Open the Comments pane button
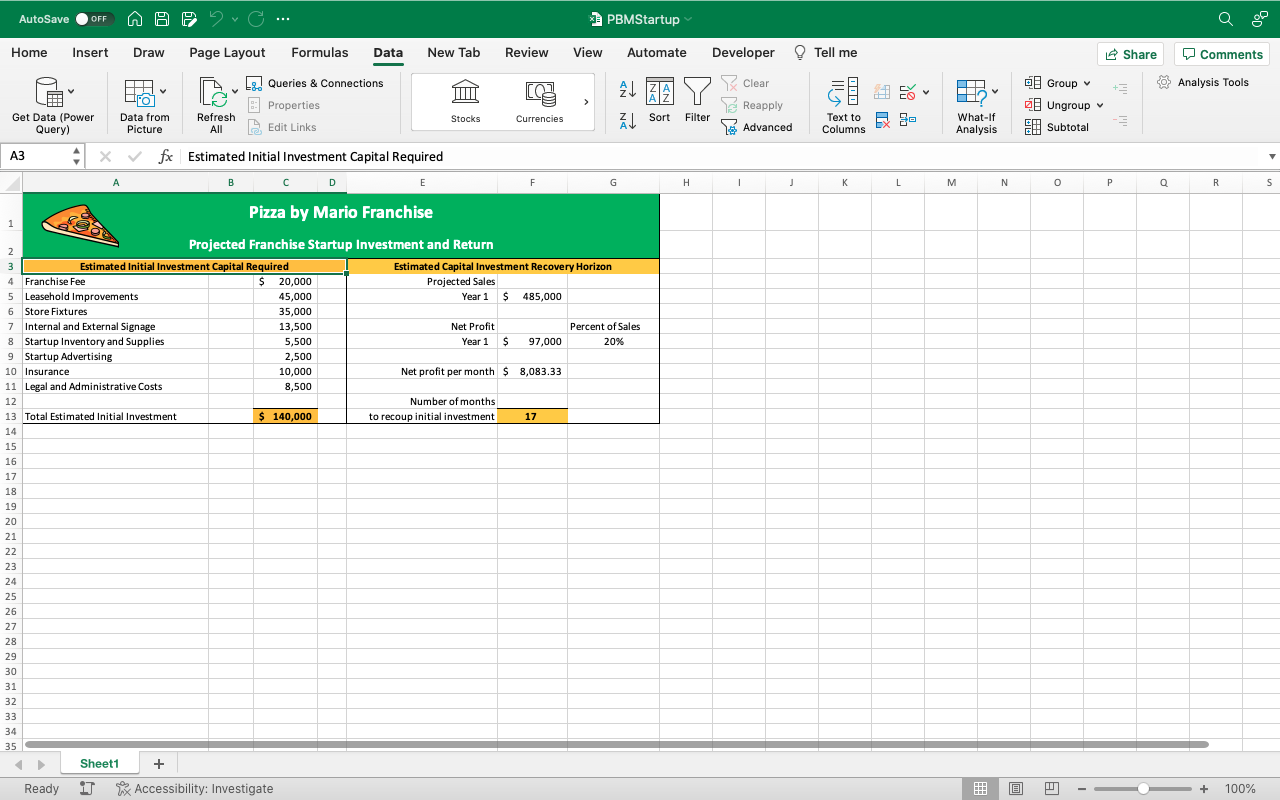Screen dimensions: 1280x800 pyautogui.click(x=1221, y=54)
